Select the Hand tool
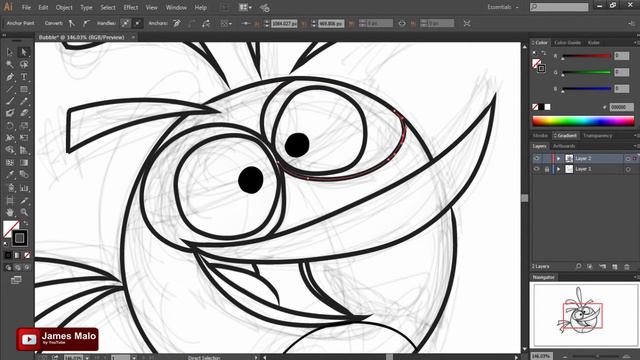This screenshot has width=640, height=360. [10, 212]
